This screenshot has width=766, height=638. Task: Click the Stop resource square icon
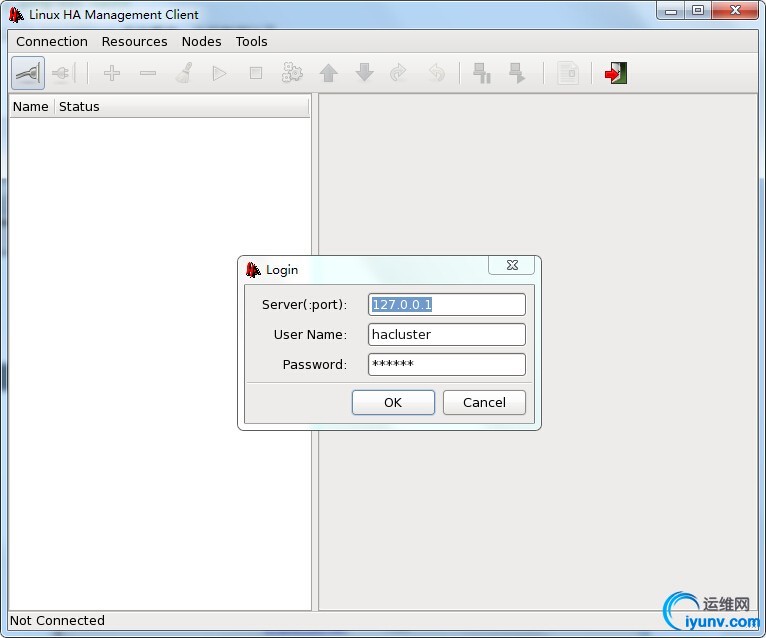pyautogui.click(x=255, y=73)
